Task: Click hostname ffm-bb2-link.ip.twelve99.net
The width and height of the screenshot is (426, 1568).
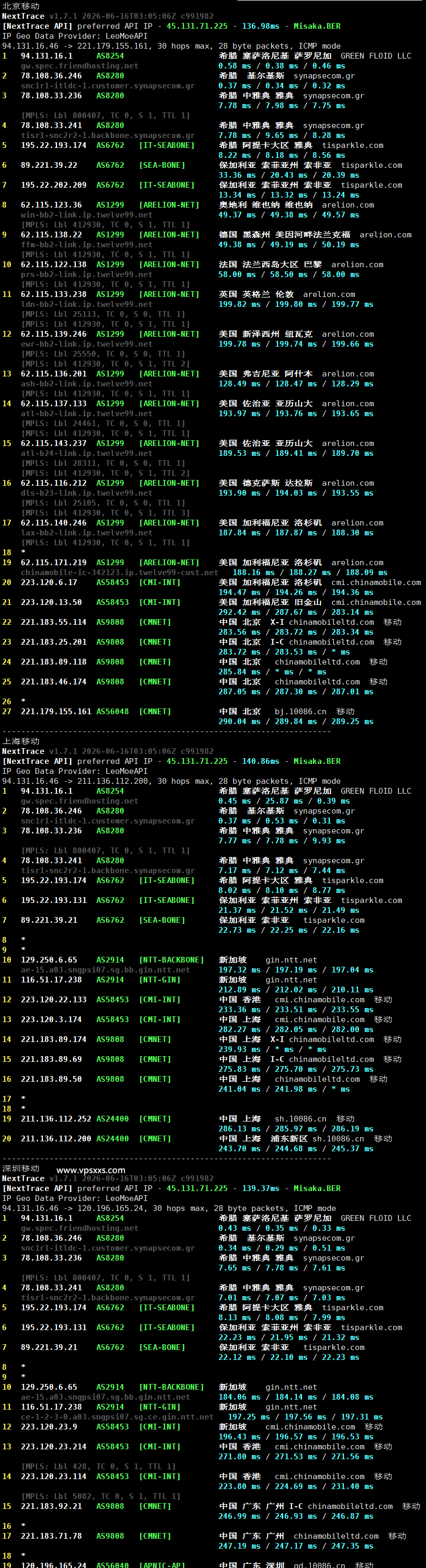Action: (x=86, y=245)
